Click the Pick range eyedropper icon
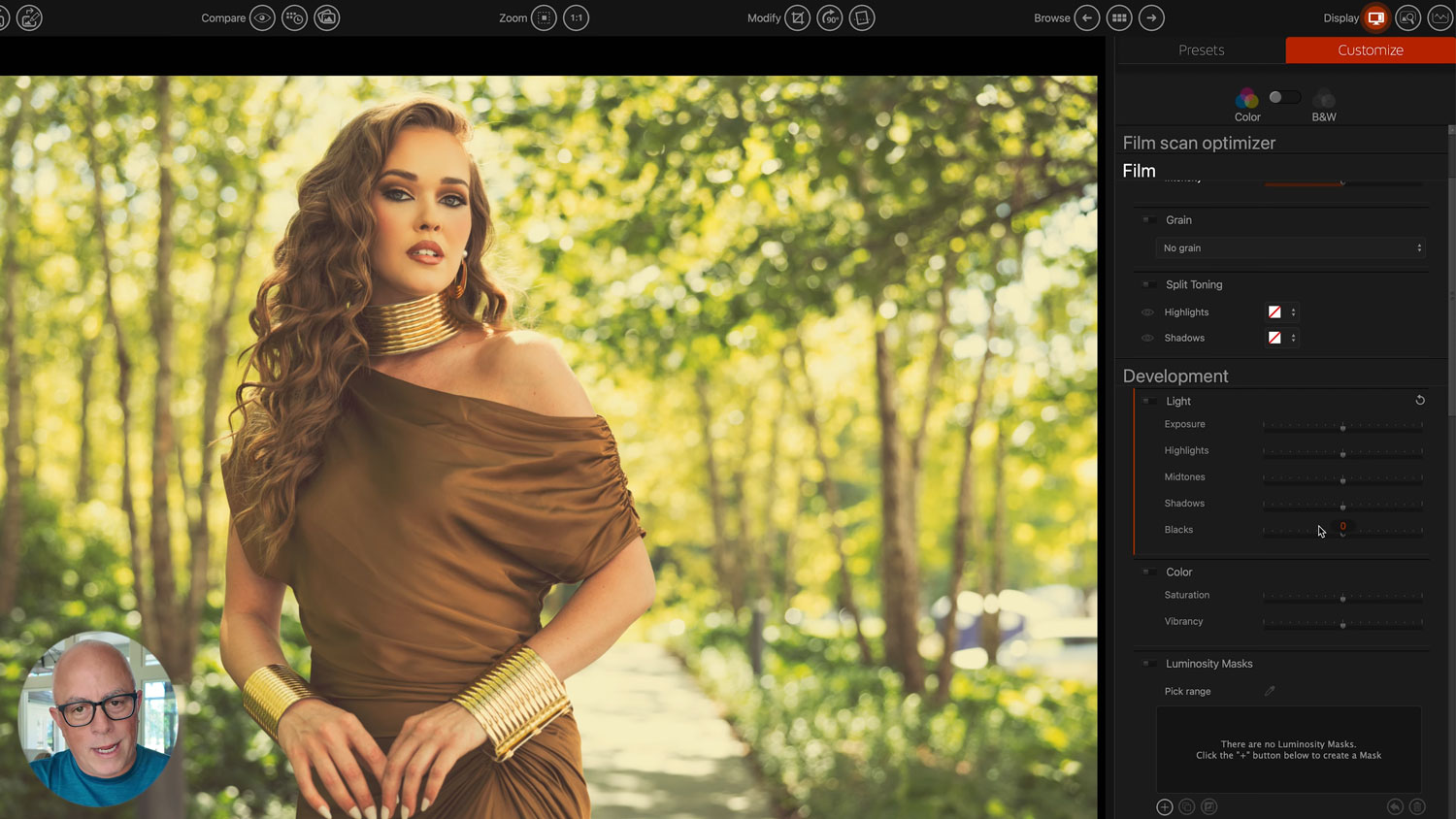 (1270, 691)
